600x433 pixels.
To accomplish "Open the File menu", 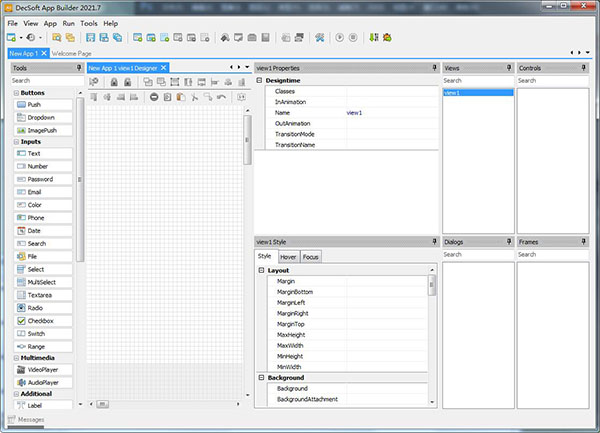I will (12, 23).
